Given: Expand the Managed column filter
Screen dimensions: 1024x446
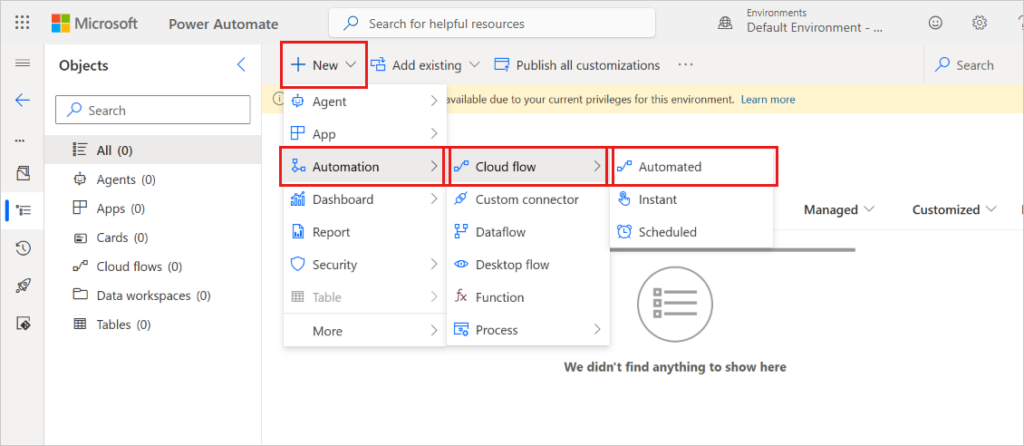Looking at the screenshot, I should point(839,210).
